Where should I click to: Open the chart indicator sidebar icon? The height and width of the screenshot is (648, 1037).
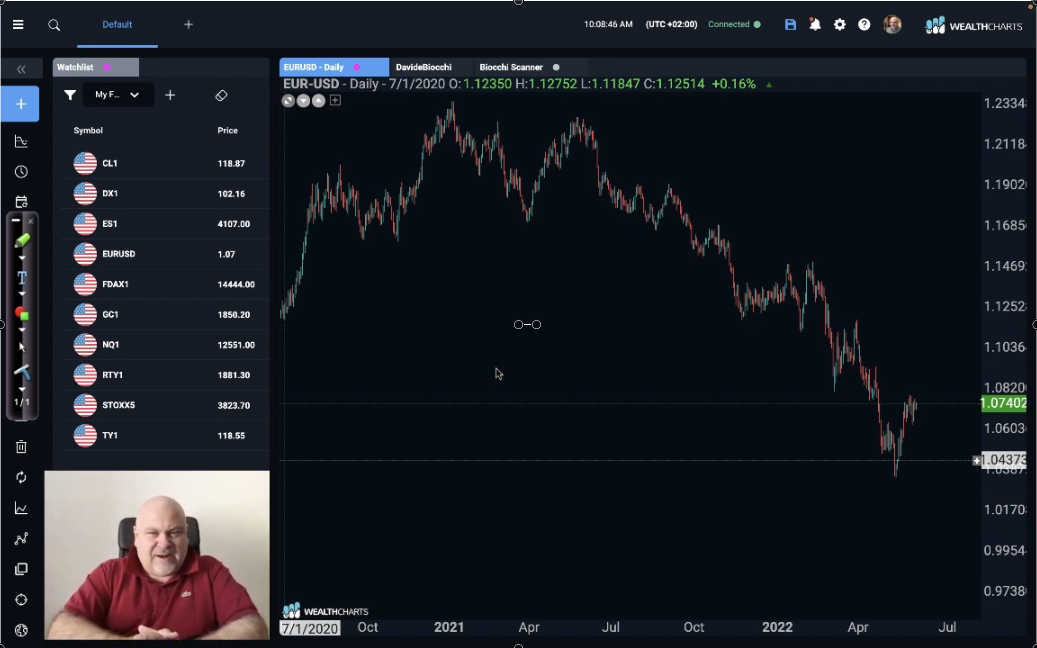[x=21, y=141]
